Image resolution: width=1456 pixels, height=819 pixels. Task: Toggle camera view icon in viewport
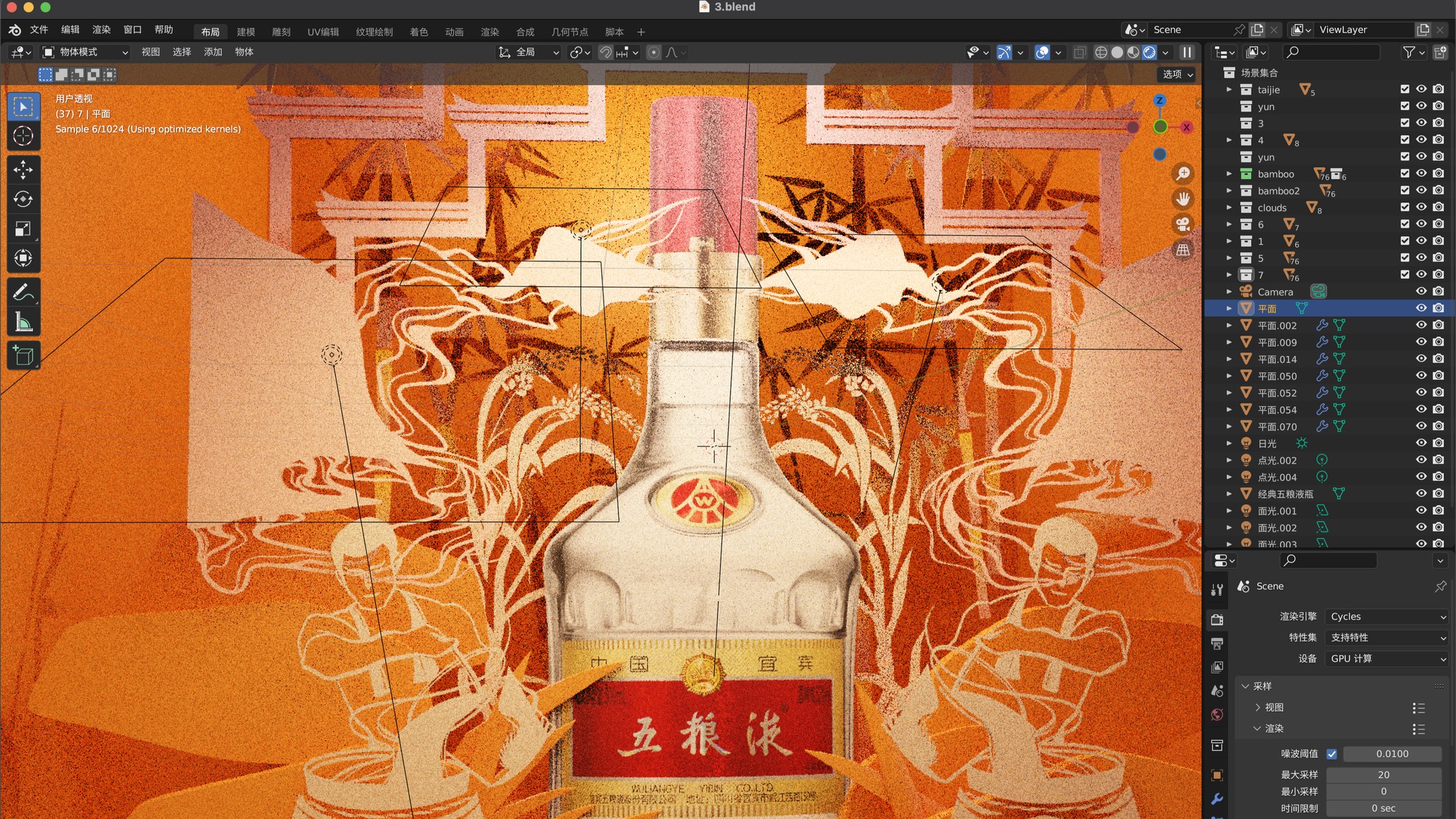[1183, 224]
